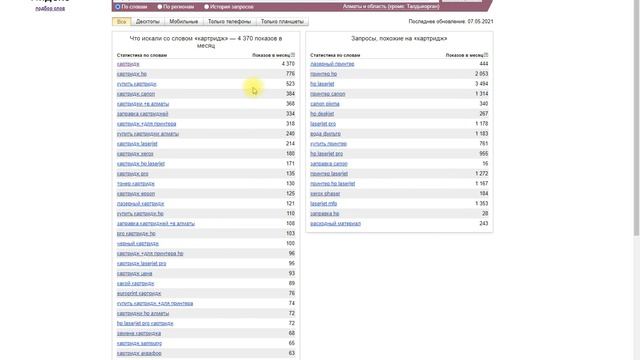The width and height of the screenshot is (640, 360).
Task: Open the 'заправка картриджей +в алматы' query link
Action: (156, 224)
